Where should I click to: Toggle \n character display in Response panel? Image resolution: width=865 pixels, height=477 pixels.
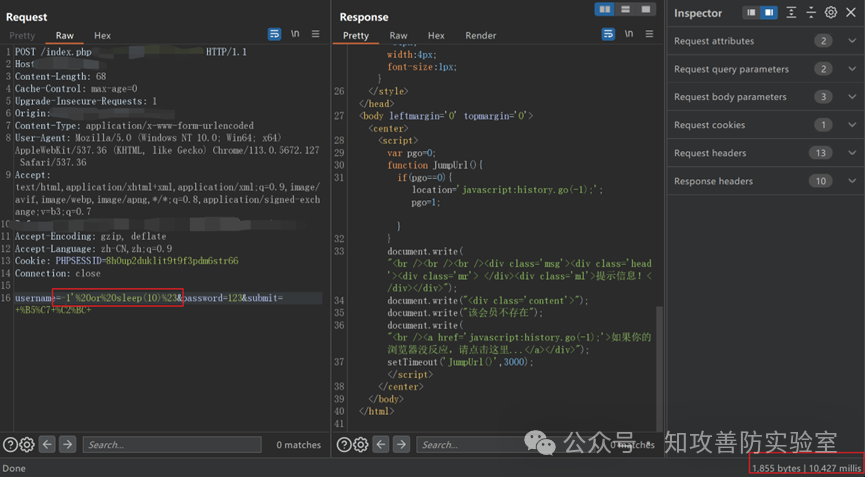tap(629, 34)
